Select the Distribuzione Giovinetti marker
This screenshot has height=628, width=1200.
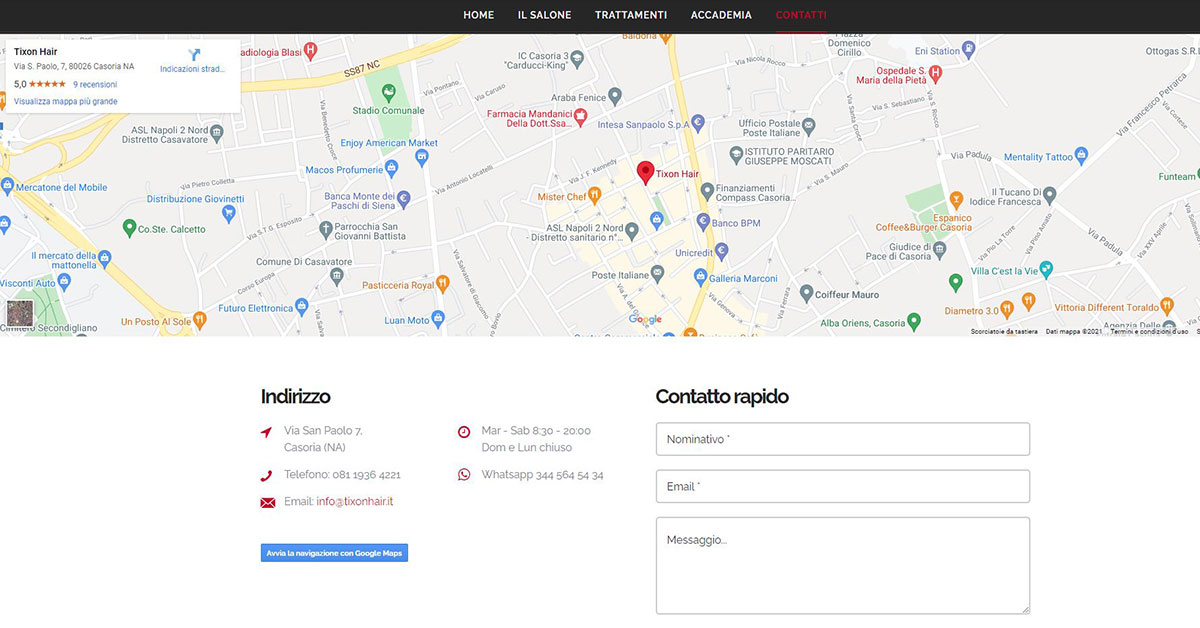[x=230, y=211]
